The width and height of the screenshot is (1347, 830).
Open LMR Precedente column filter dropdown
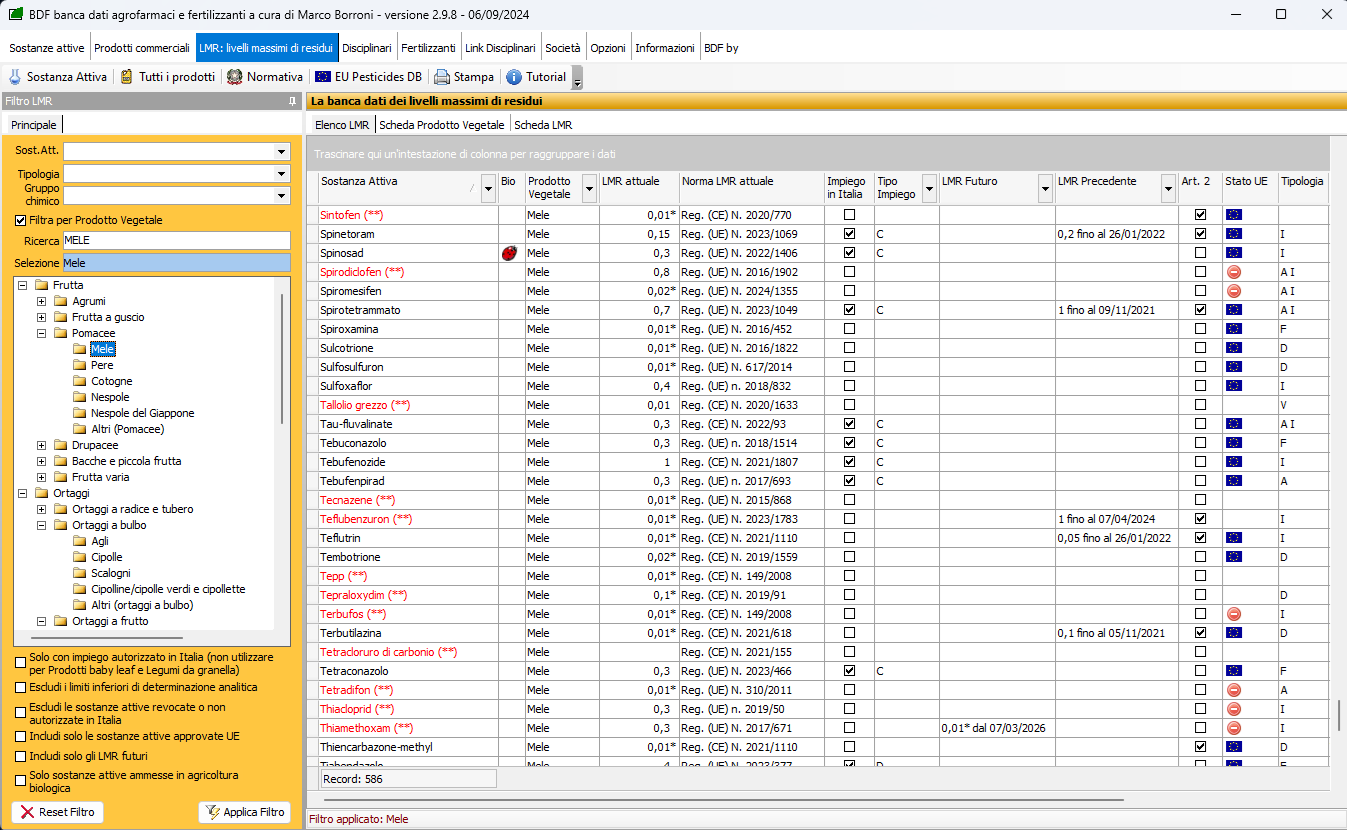(x=1168, y=188)
